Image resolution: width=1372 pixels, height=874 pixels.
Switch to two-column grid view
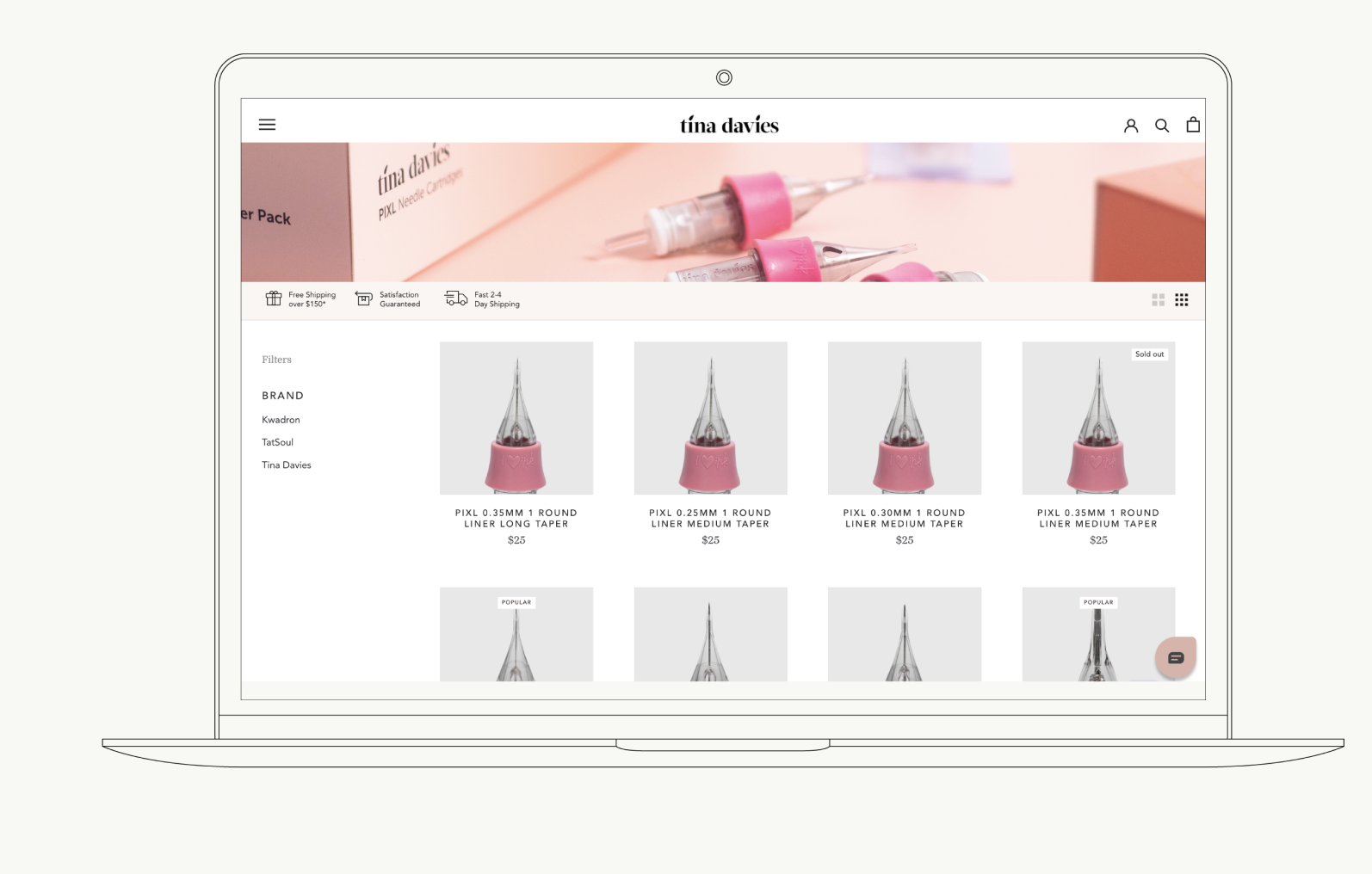pos(1159,299)
